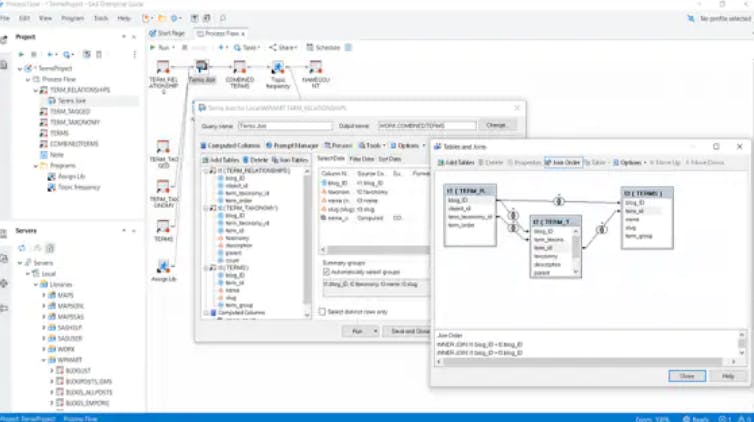The image size is (754, 422).
Task: Open Schedule in the process flow toolbar
Action: (323, 48)
